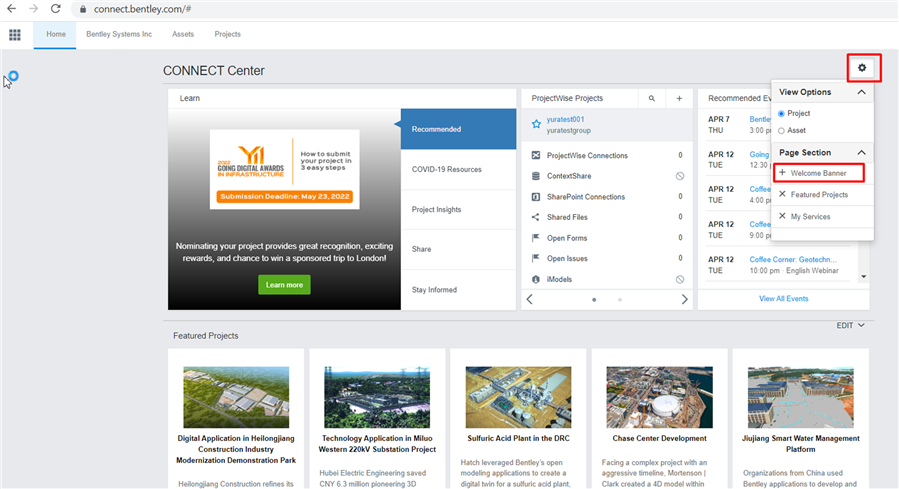Click the browser address bar URL

pos(143,9)
